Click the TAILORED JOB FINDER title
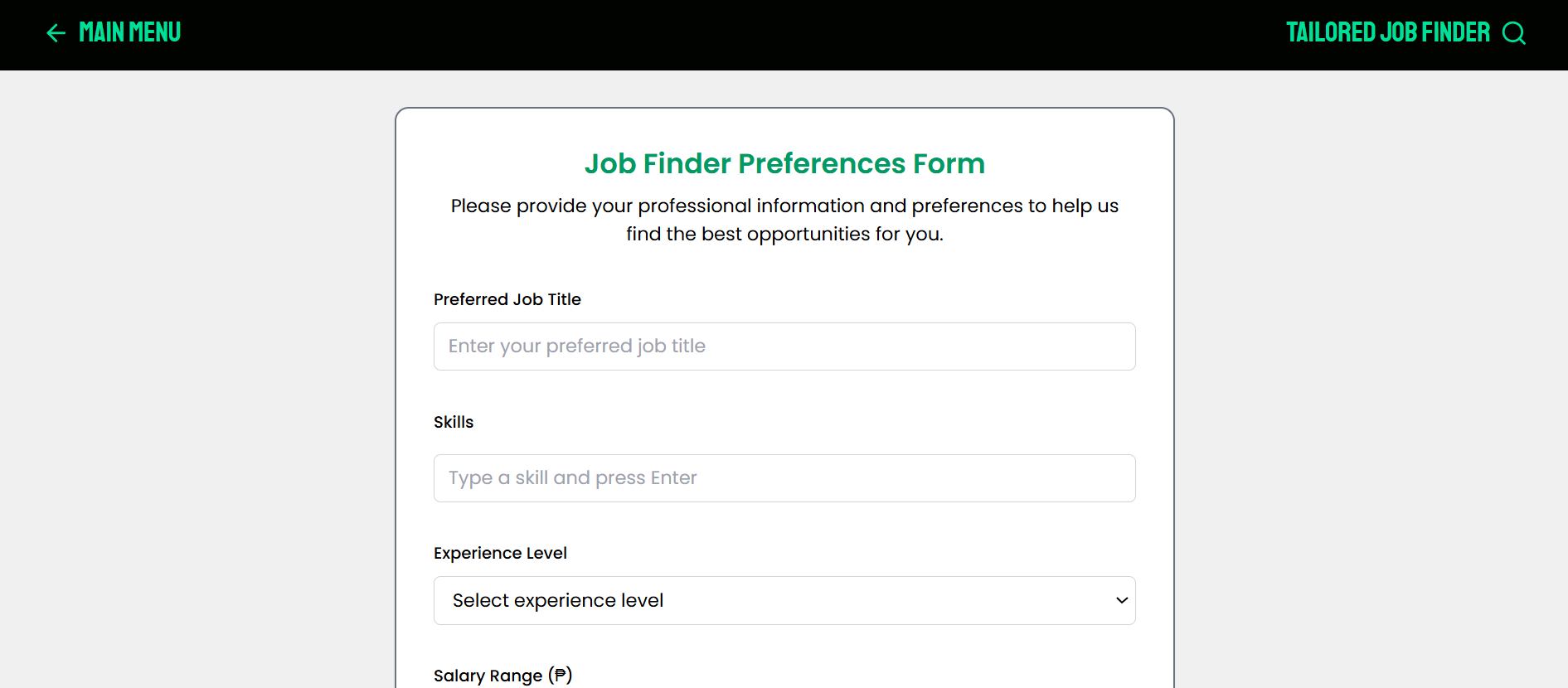The height and width of the screenshot is (688, 1568). click(1387, 32)
